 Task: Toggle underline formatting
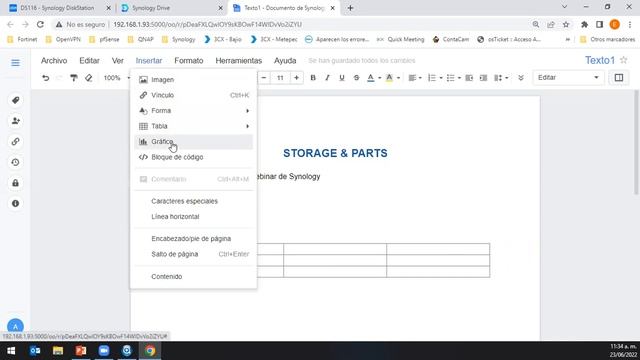click(342, 78)
